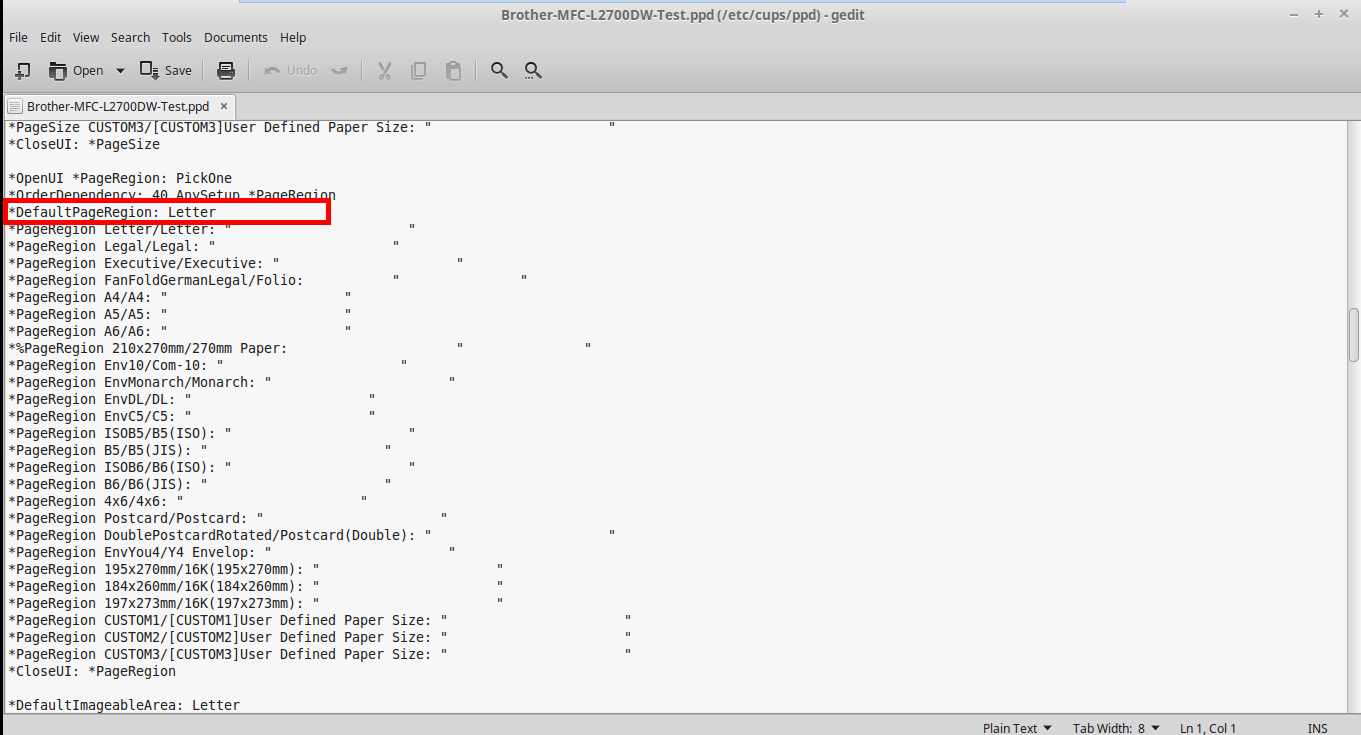Image resolution: width=1361 pixels, height=735 pixels.
Task: Open the Help menu
Action: pos(293,37)
